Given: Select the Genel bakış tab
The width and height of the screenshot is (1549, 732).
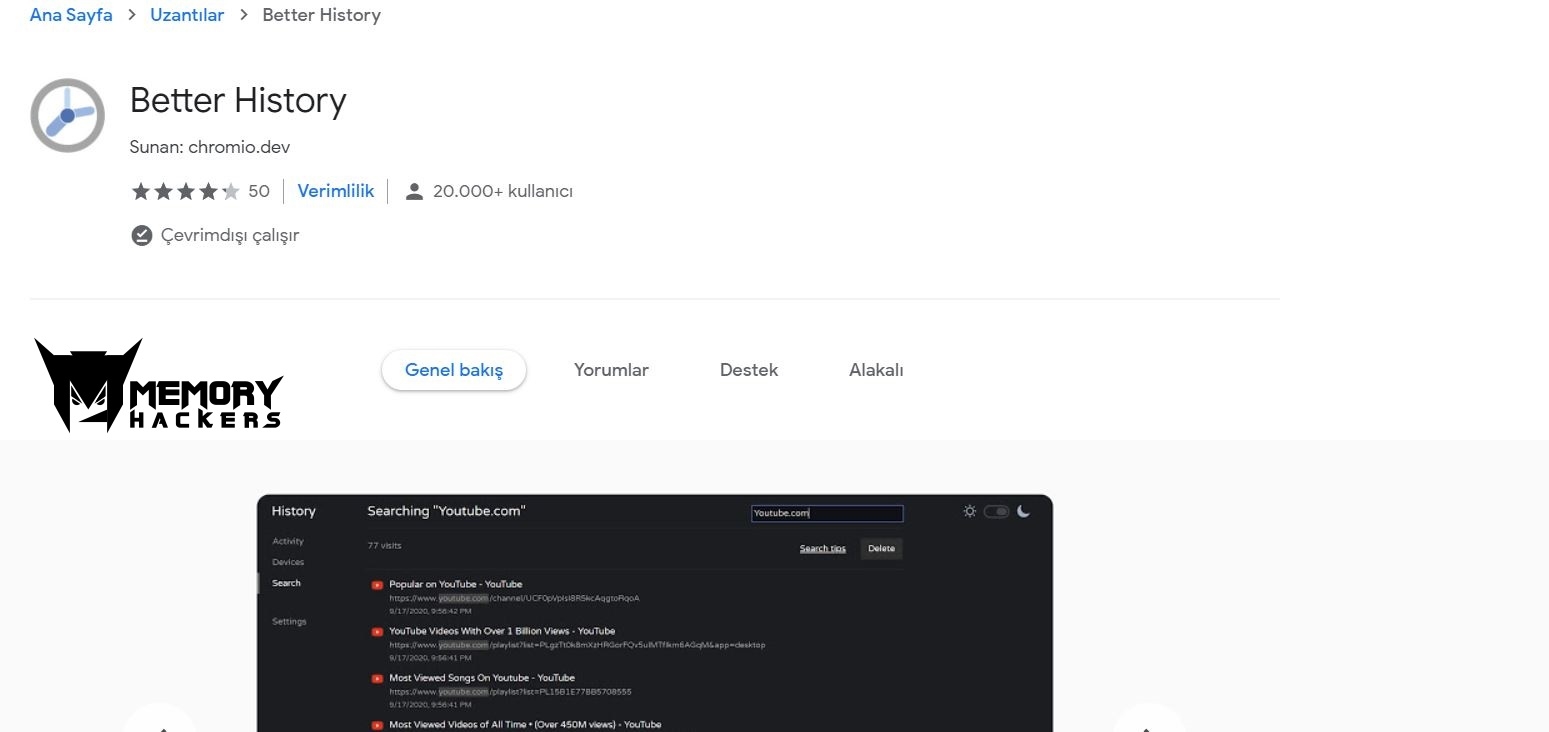Looking at the screenshot, I should pyautogui.click(x=454, y=370).
